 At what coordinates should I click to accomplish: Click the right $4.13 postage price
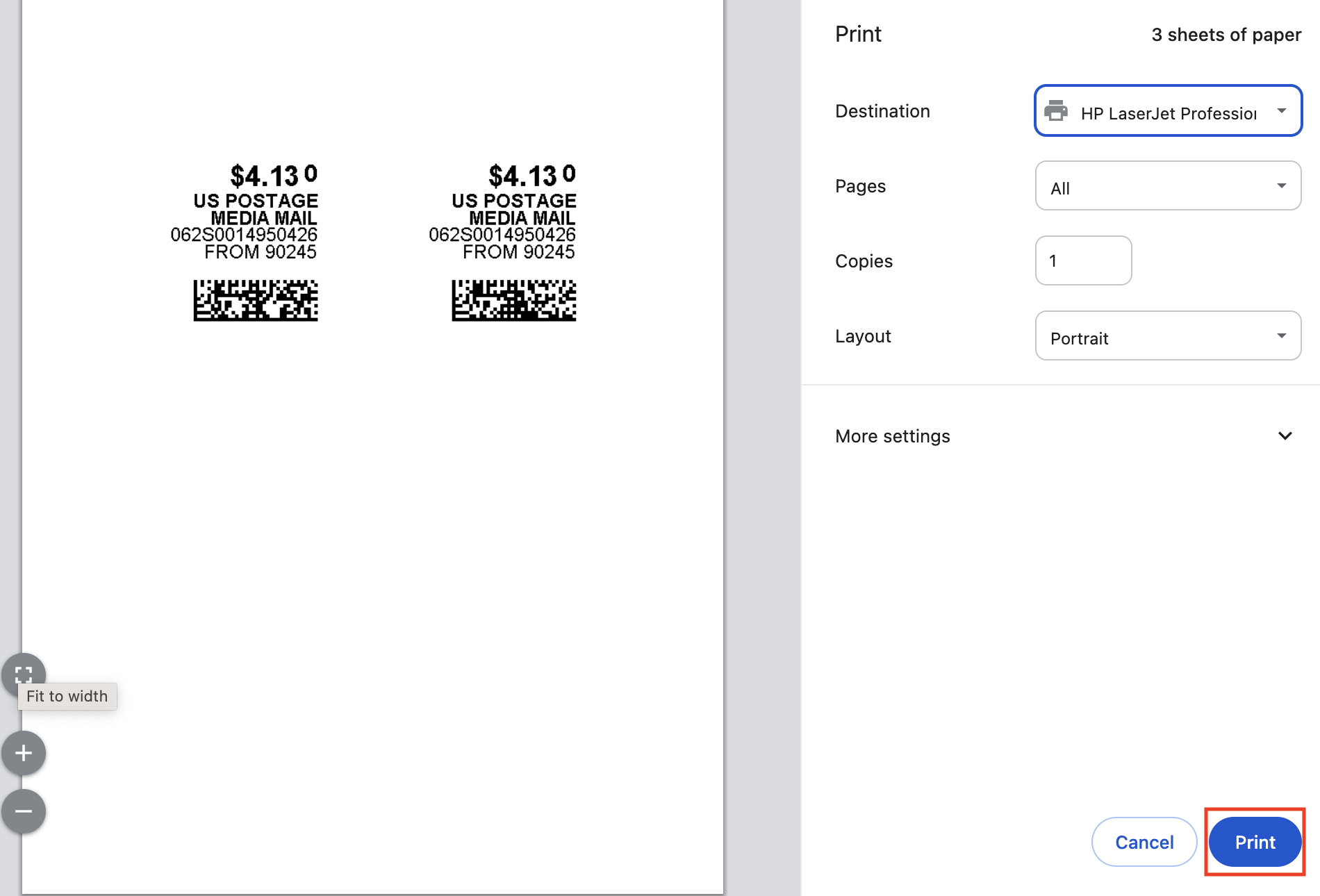click(523, 176)
